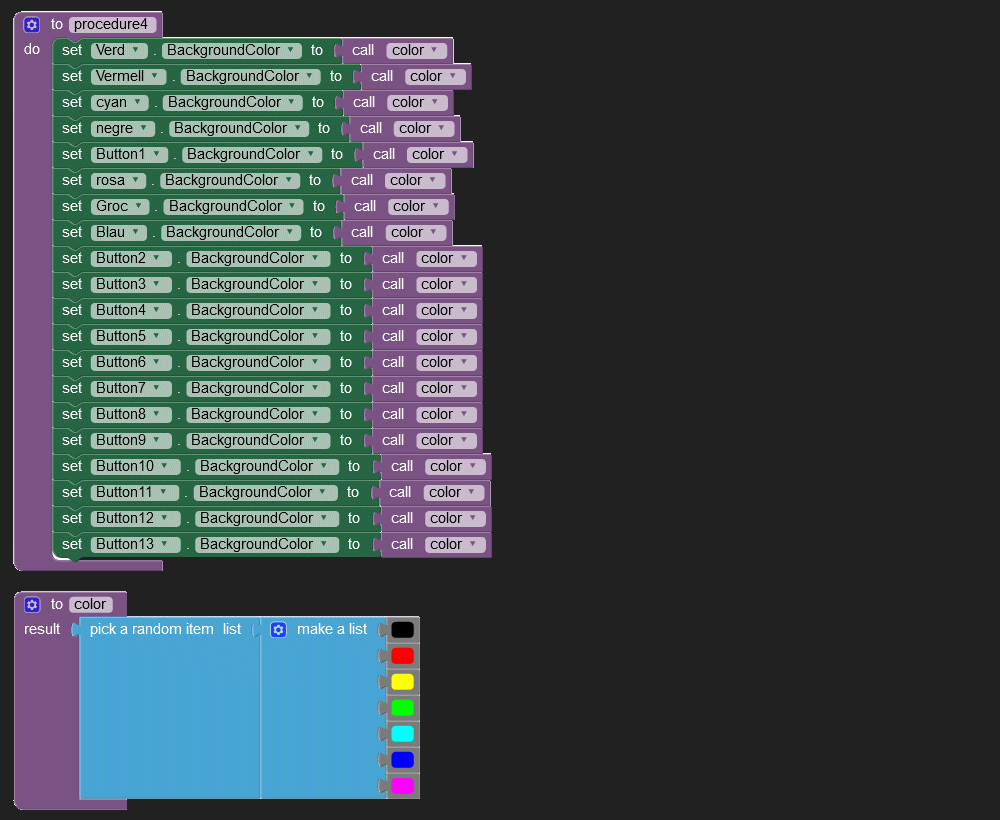Open the Button13 component dropdown
This screenshot has width=1000, height=820.
coord(166,544)
